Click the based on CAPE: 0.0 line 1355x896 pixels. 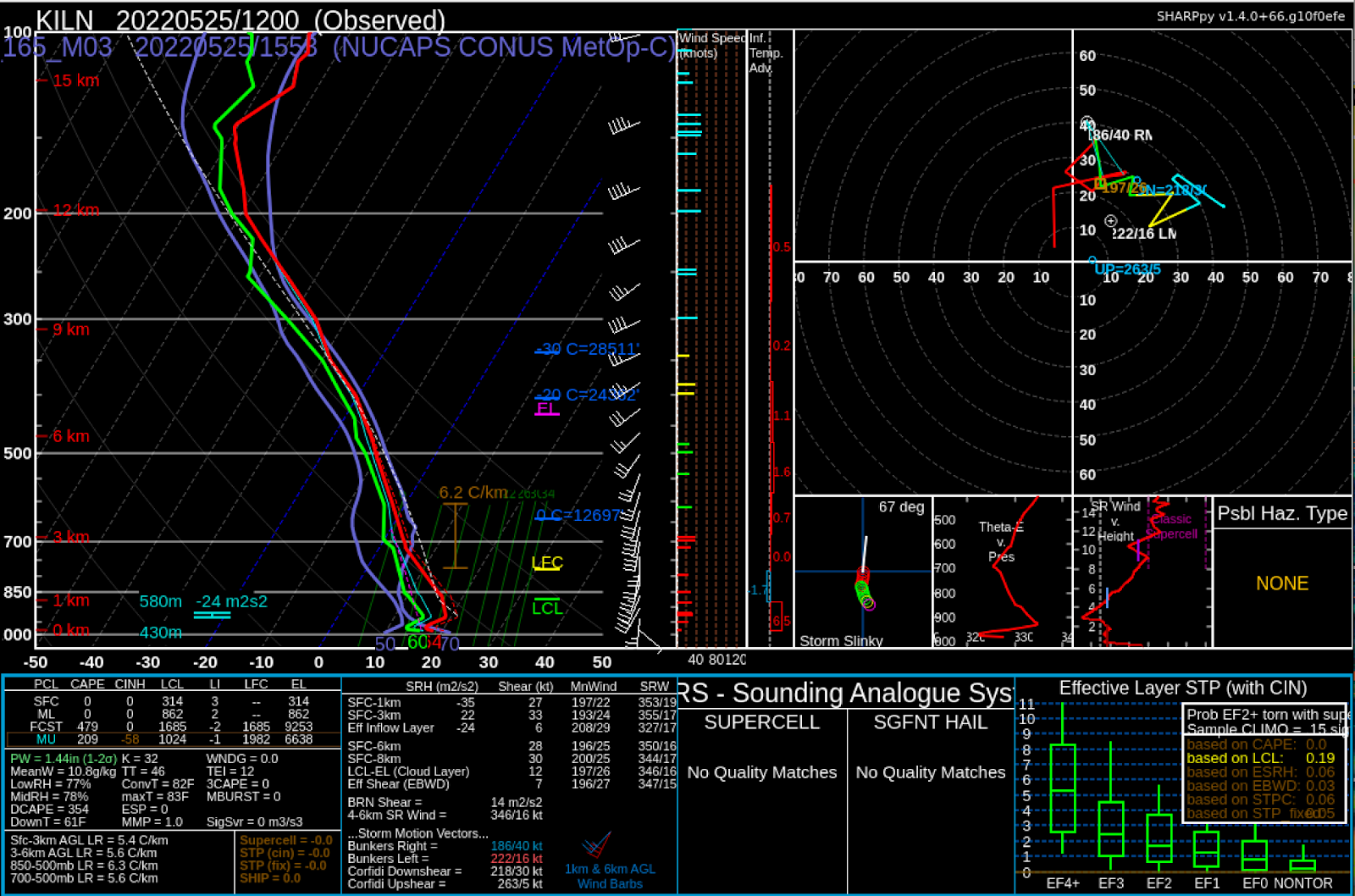[x=1257, y=744]
